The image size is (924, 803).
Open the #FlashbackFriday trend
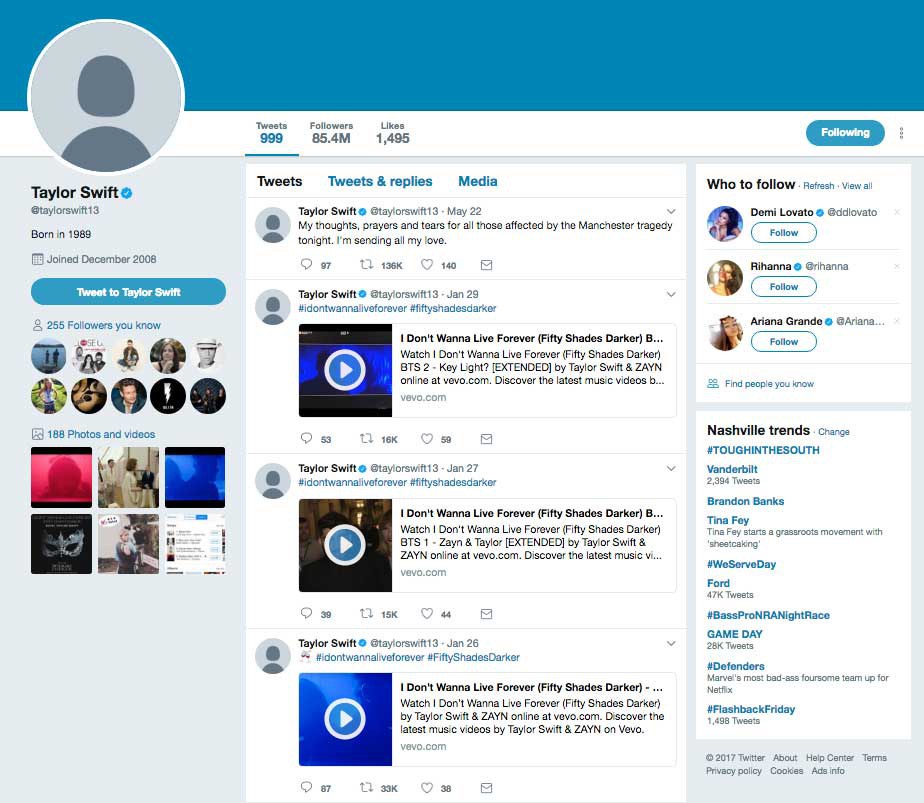751,709
